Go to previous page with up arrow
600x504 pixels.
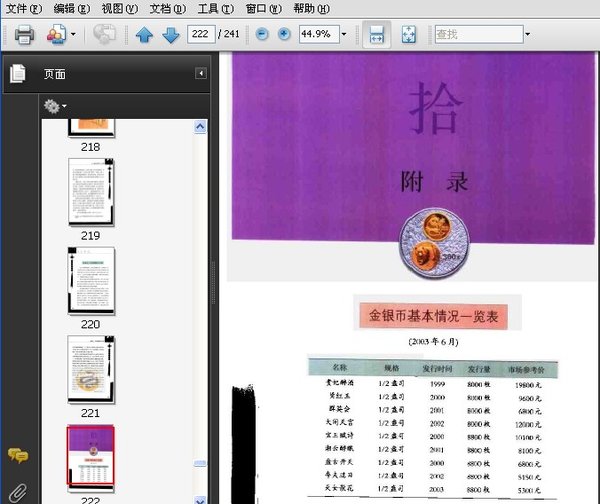[x=144, y=35]
